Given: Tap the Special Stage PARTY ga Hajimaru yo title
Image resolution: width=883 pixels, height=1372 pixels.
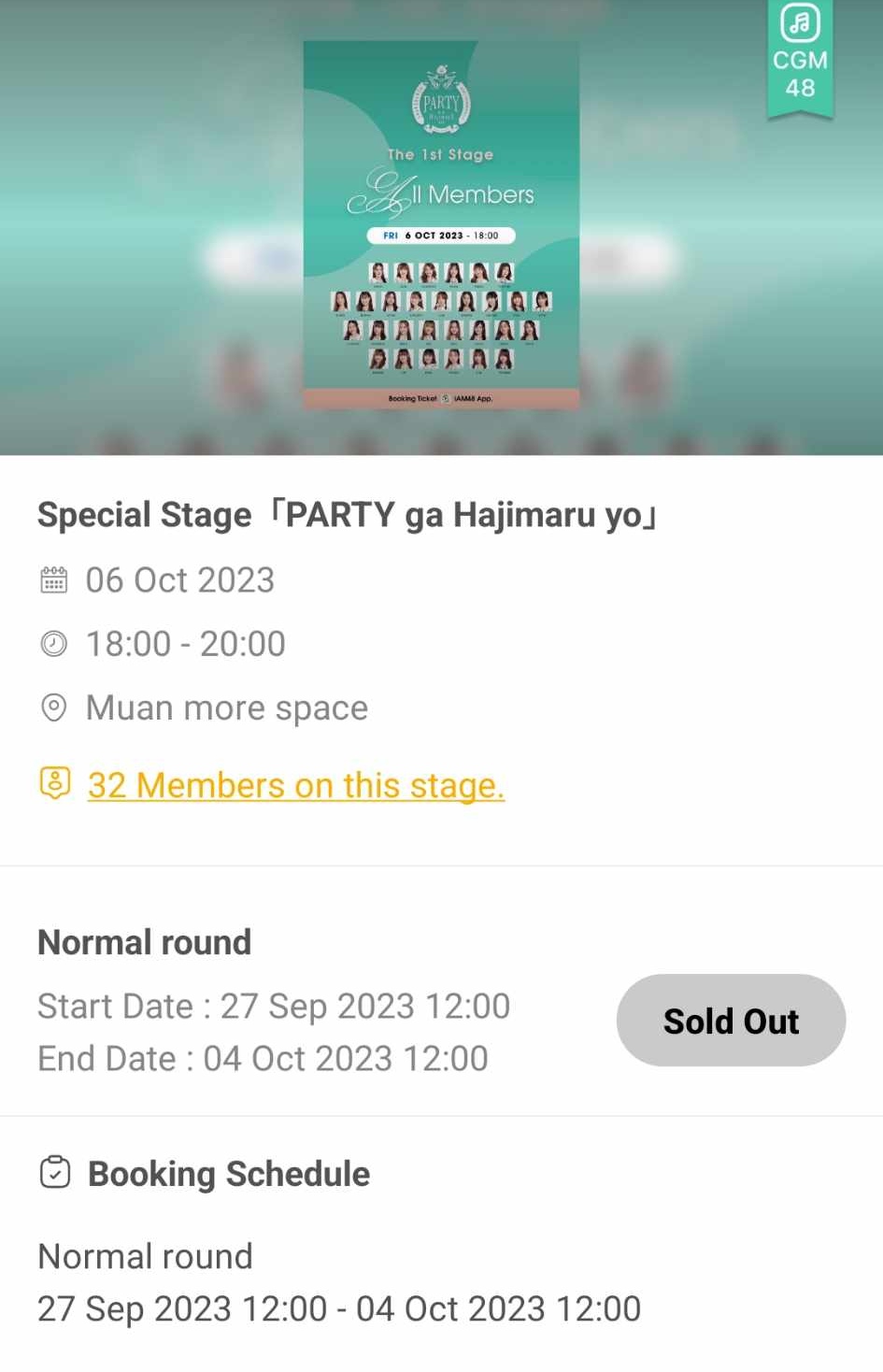Looking at the screenshot, I should 347,515.
